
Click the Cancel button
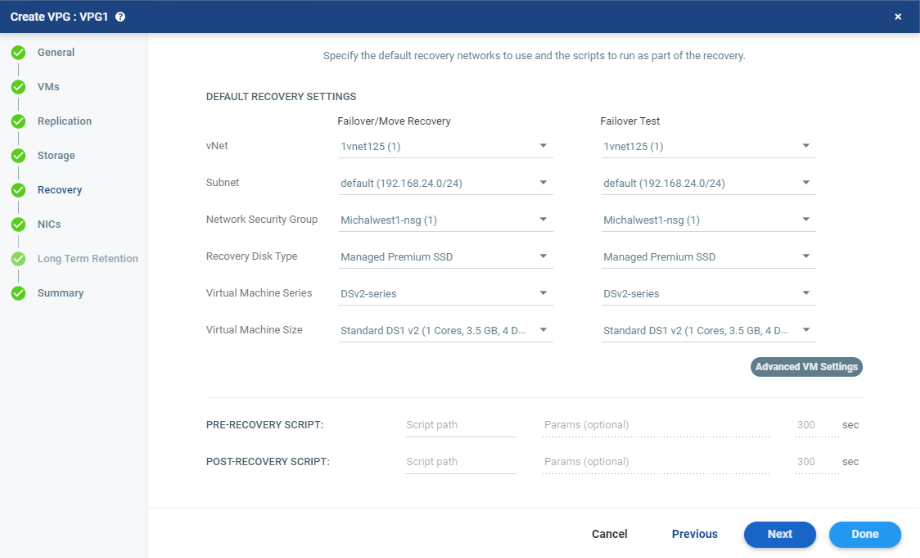[x=610, y=534]
